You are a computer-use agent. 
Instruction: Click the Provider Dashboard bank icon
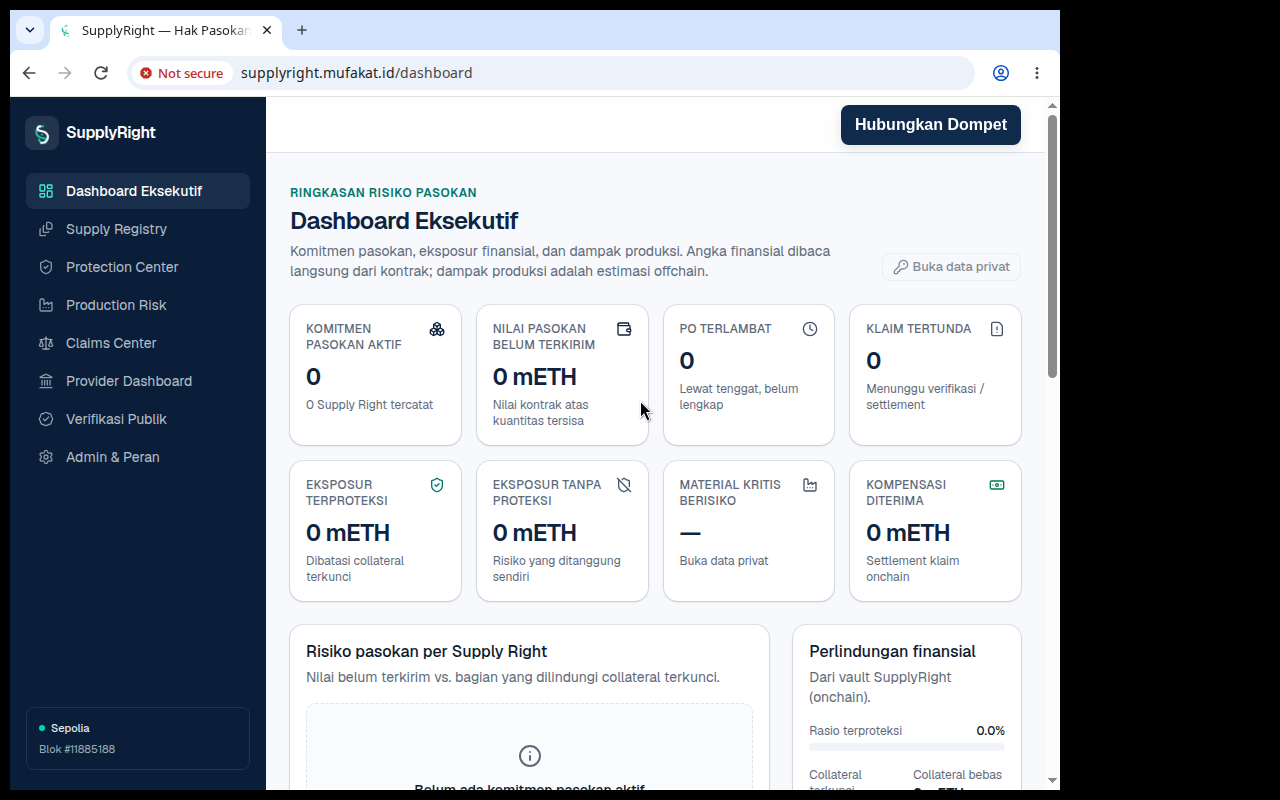pyautogui.click(x=46, y=381)
